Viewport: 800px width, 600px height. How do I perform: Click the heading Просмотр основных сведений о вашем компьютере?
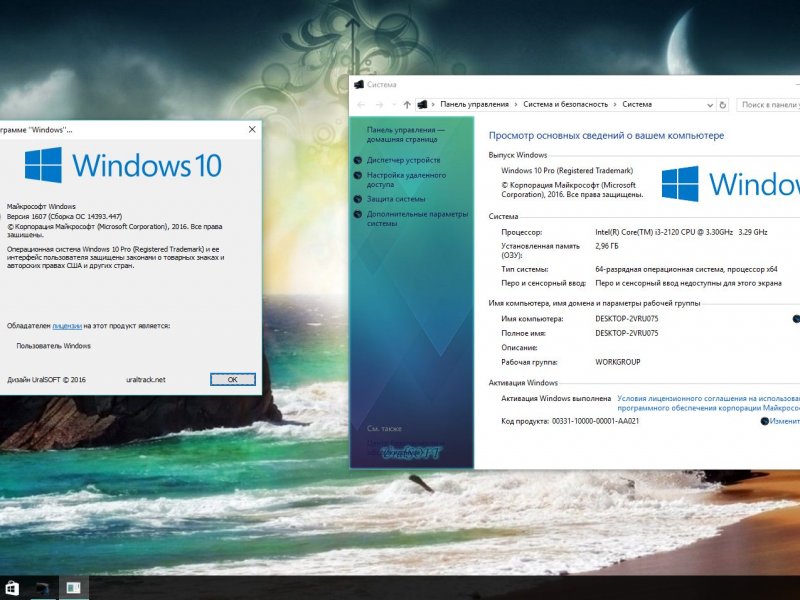click(606, 136)
